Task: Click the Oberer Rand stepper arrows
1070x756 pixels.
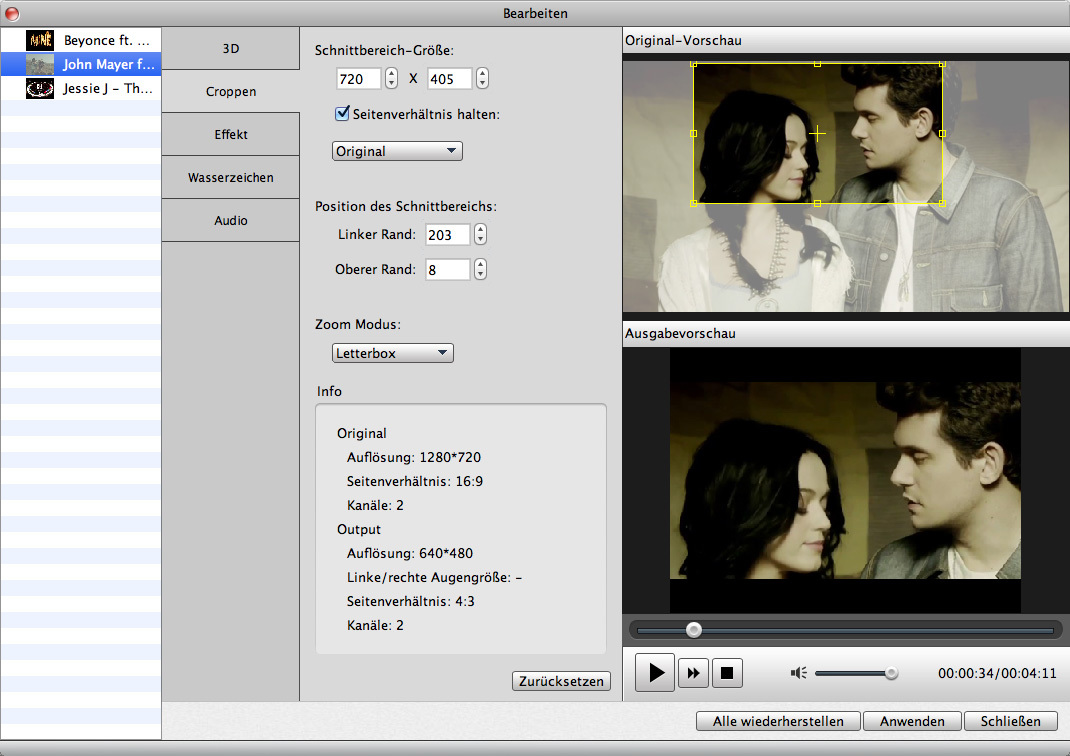Action: coord(480,270)
